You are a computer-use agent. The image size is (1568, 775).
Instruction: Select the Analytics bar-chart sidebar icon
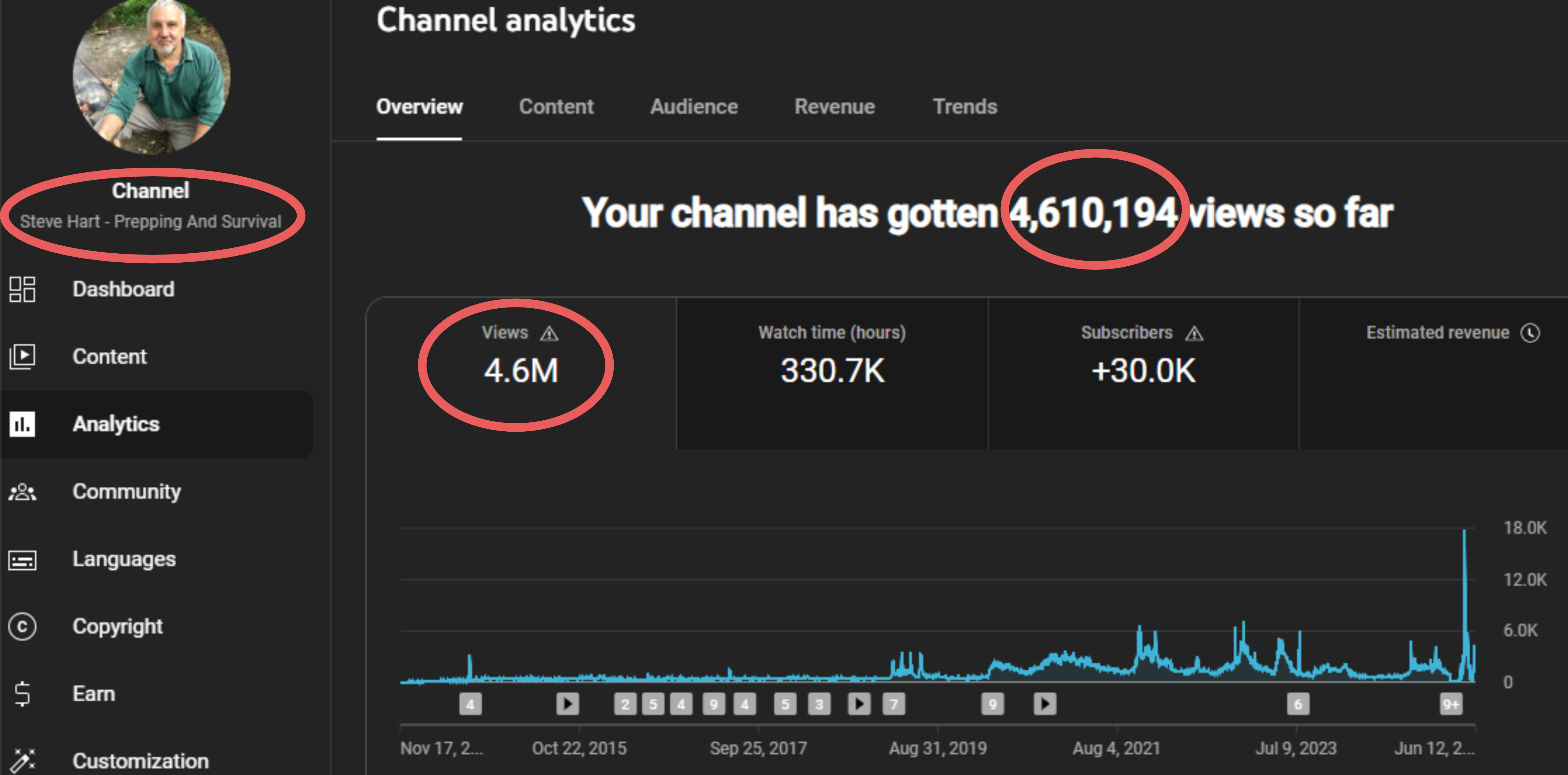click(23, 424)
